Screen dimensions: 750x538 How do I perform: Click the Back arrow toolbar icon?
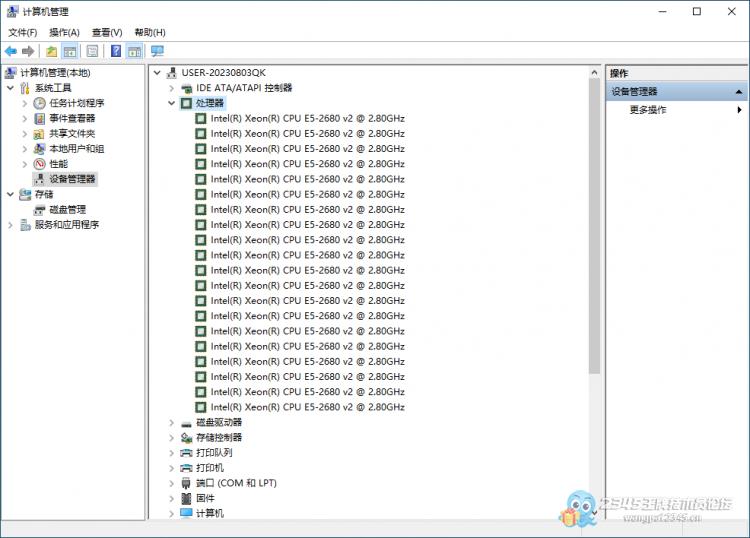click(x=11, y=51)
